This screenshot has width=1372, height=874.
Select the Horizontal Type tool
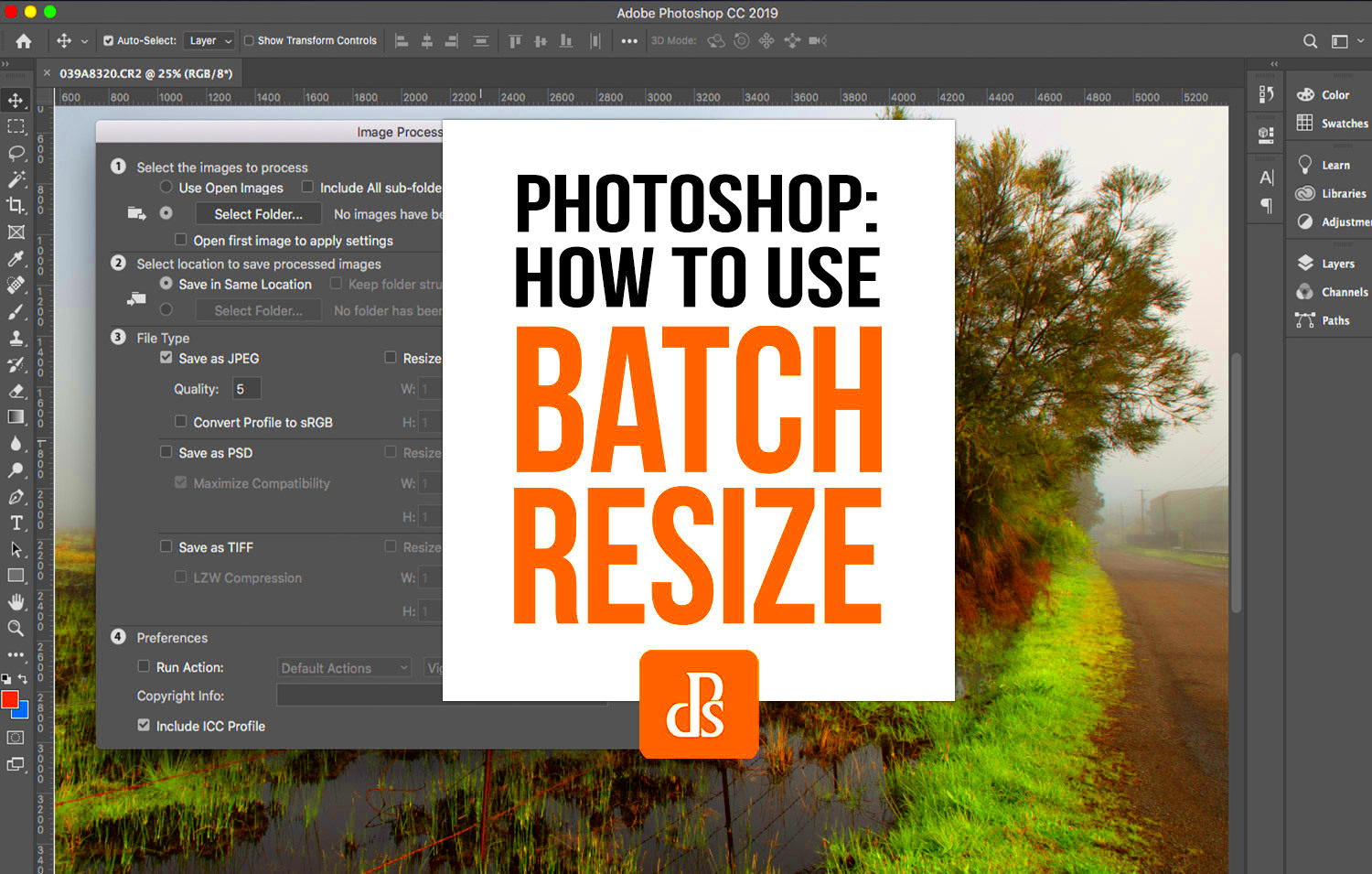16,523
